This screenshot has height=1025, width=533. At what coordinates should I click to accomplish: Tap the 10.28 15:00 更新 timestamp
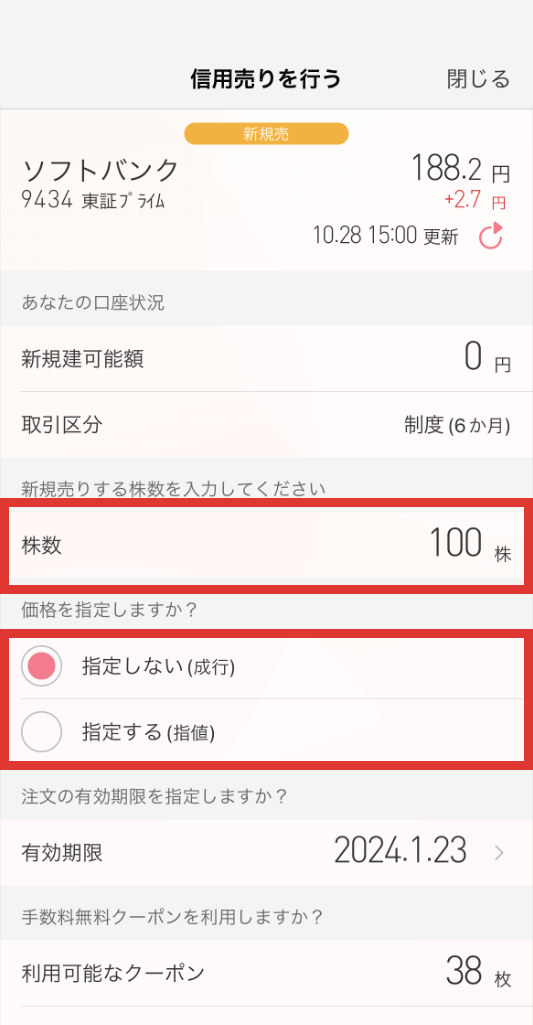coord(386,236)
